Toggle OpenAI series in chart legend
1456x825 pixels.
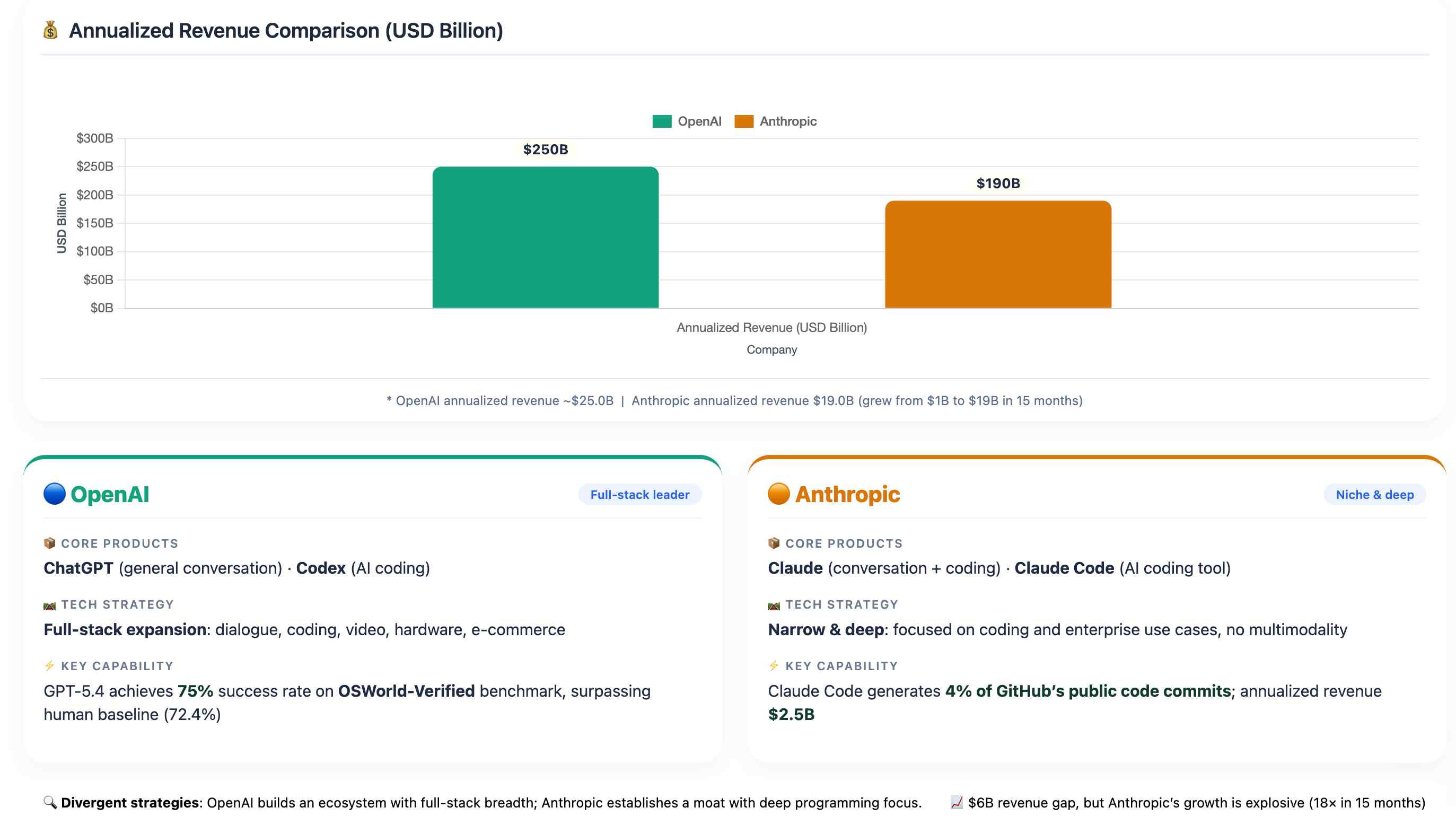[699, 121]
